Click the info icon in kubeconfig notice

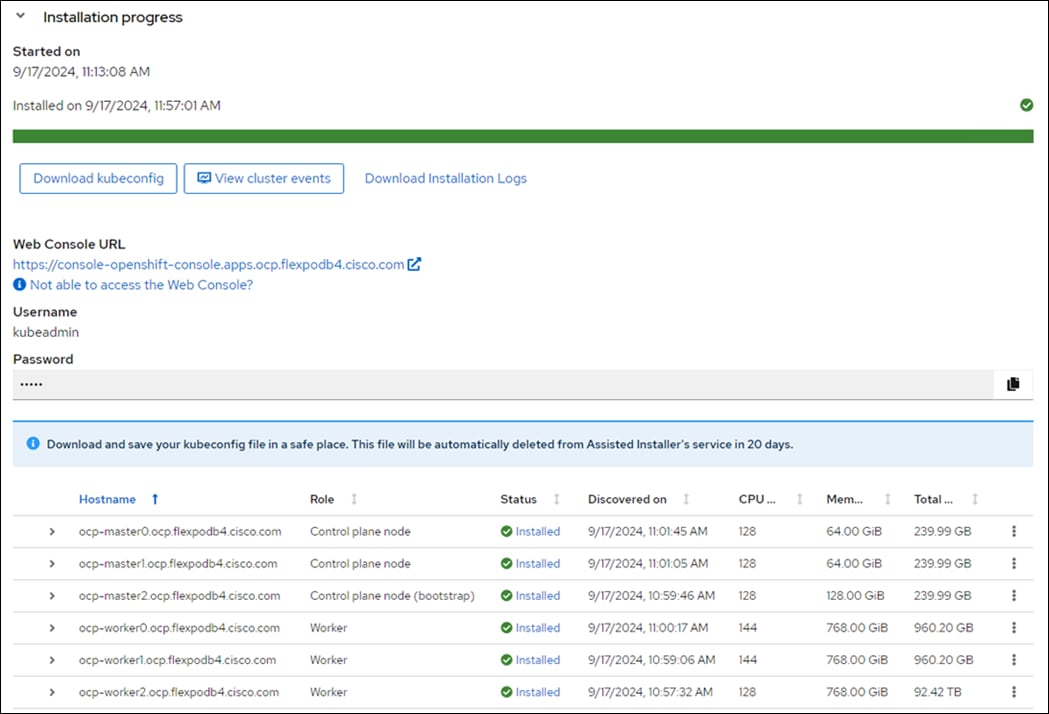(33, 443)
